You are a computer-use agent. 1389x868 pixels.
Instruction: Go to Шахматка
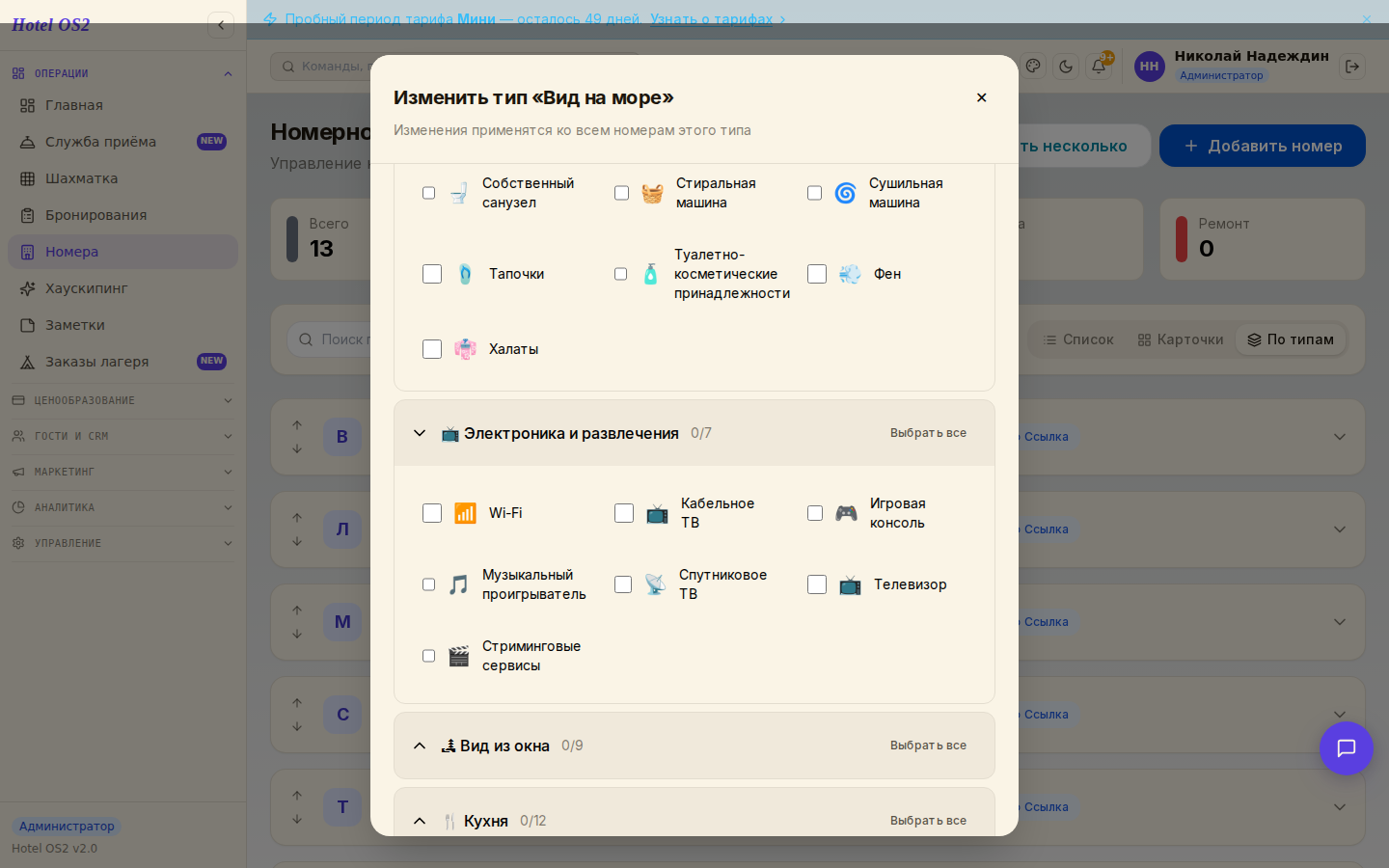[123, 178]
